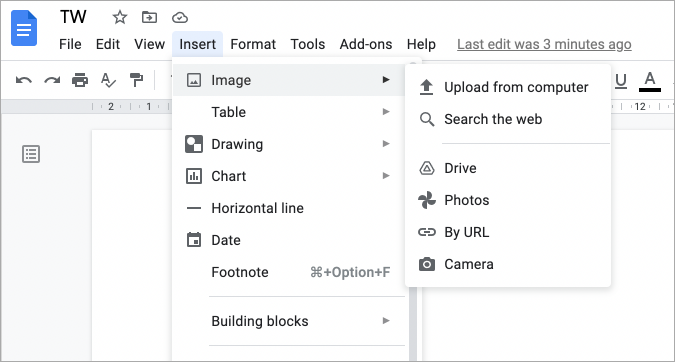
Task: Insert a Date
Action: tap(289, 240)
